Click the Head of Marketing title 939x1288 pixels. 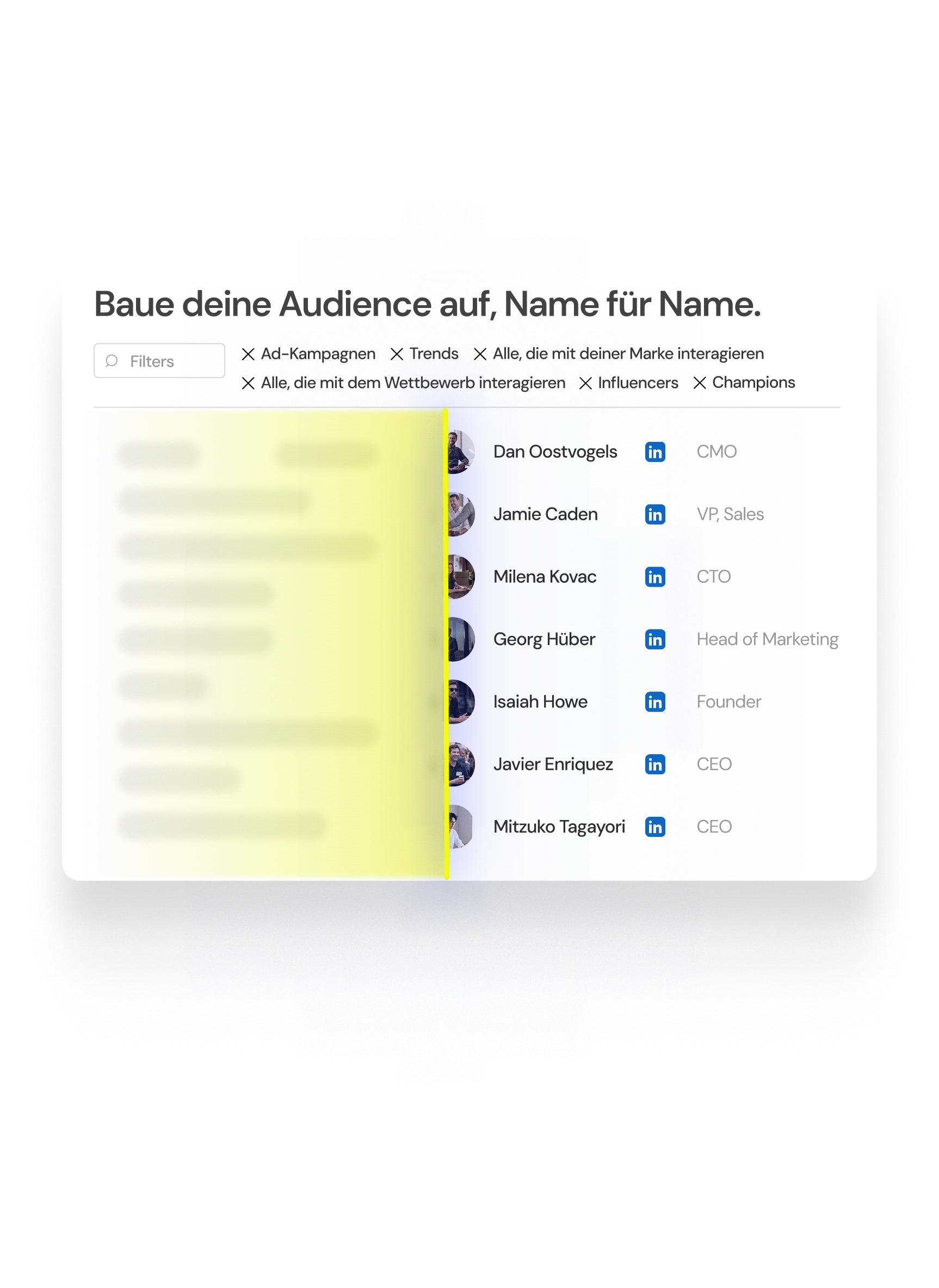click(x=767, y=639)
